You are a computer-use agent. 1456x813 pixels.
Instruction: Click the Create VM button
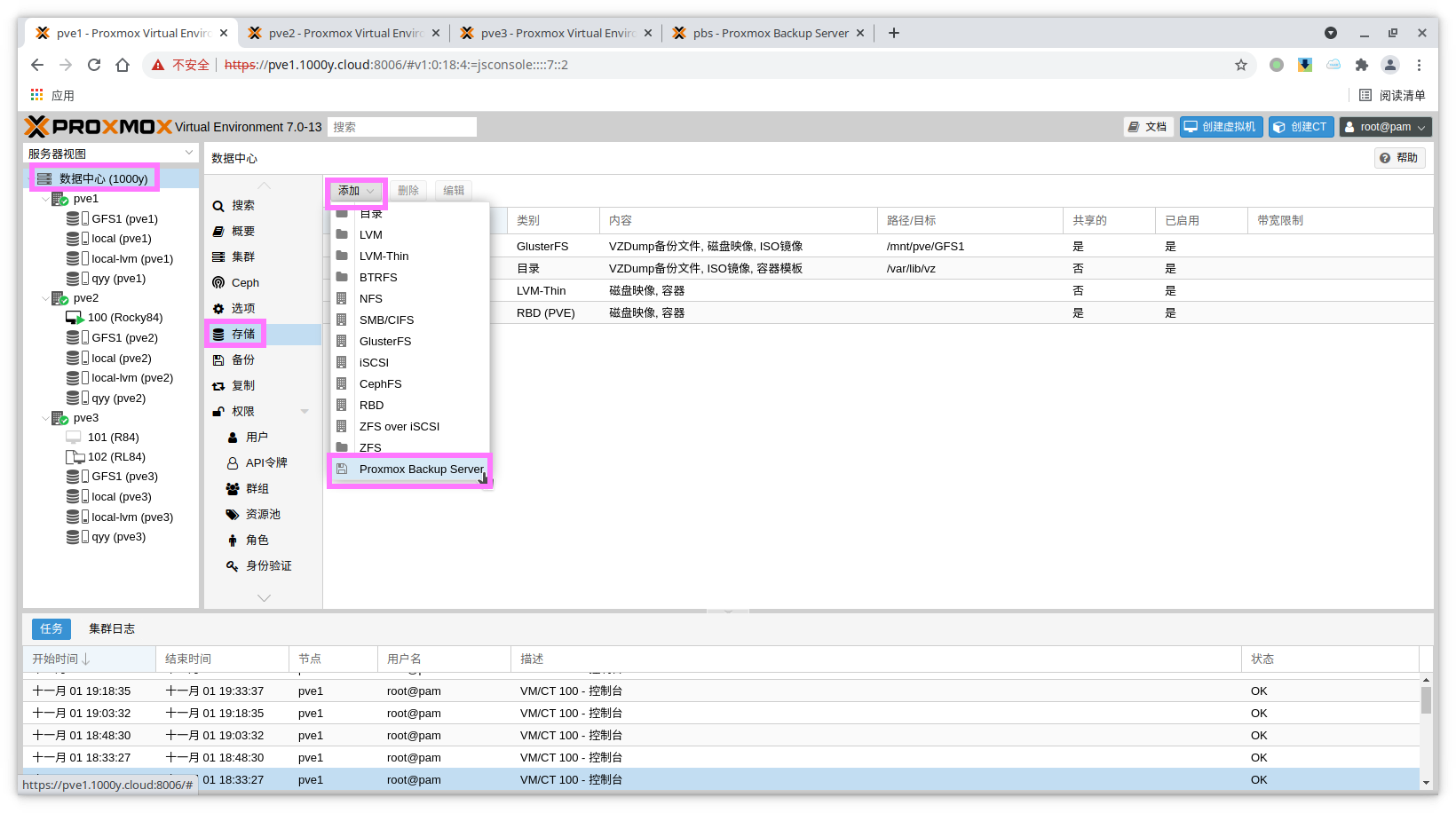tap(1220, 127)
